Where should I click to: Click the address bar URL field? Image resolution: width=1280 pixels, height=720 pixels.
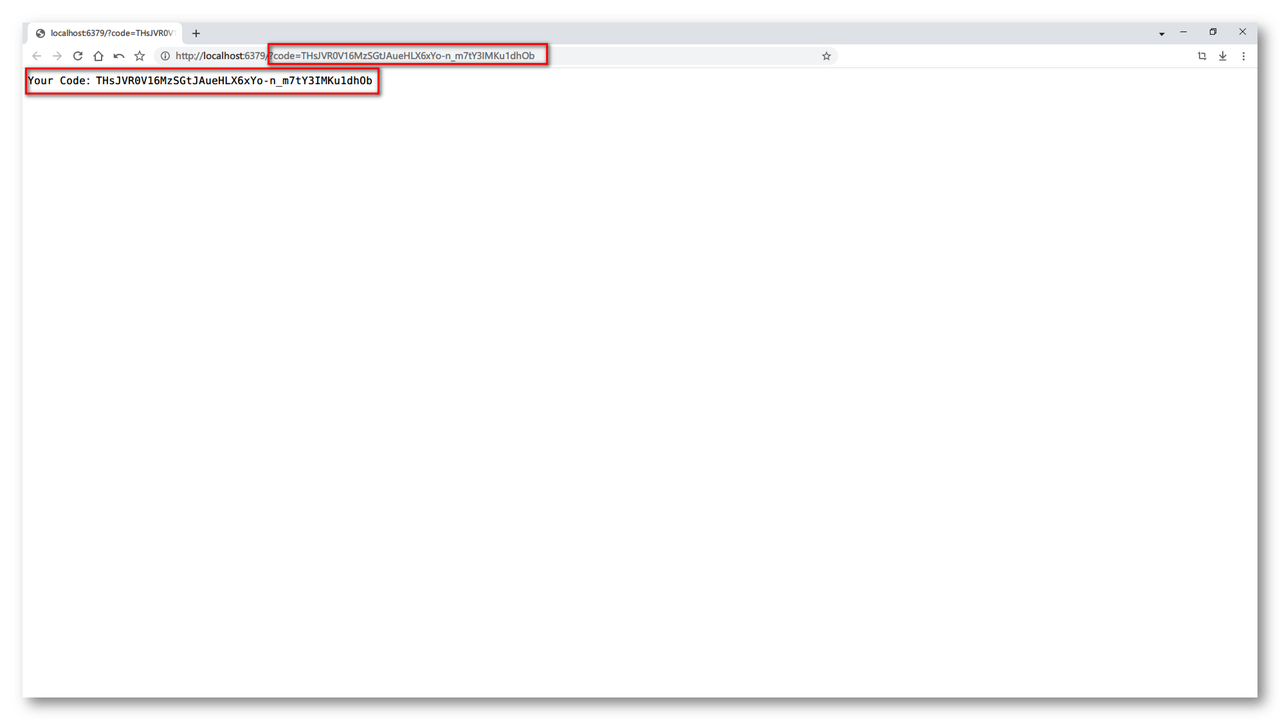(x=495, y=56)
